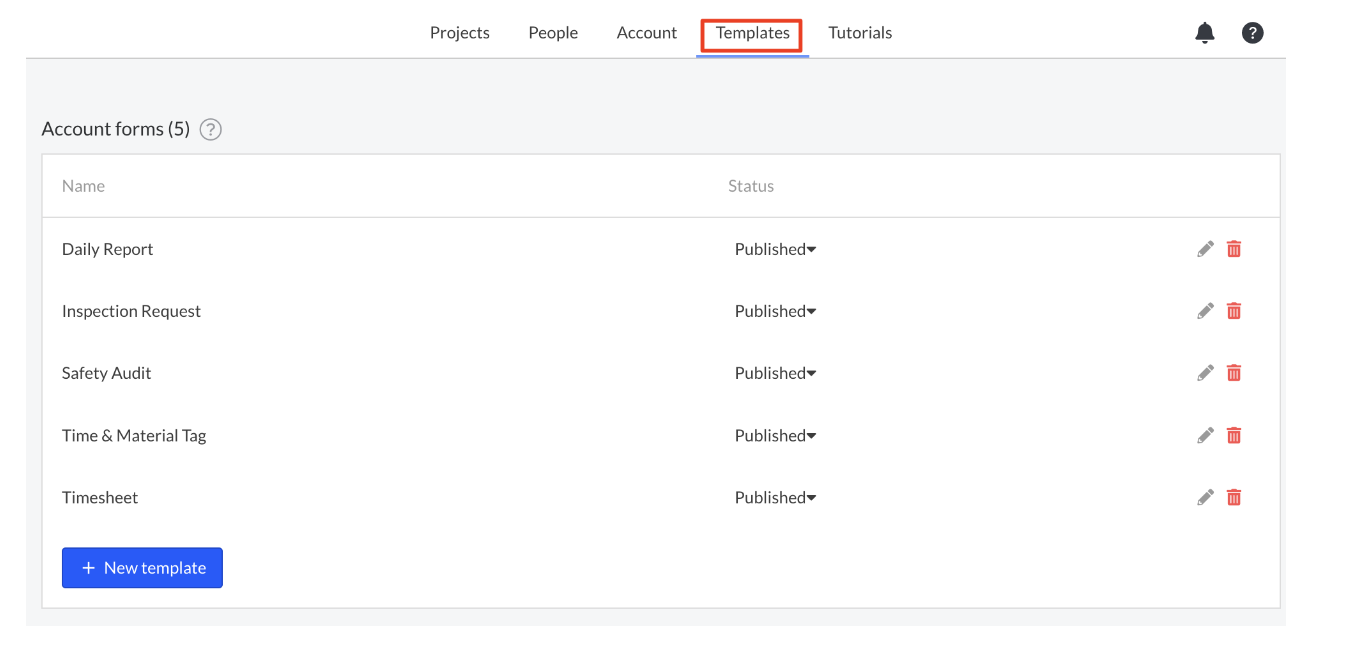
Task: Change the Inspection Request published status
Action: 775,311
